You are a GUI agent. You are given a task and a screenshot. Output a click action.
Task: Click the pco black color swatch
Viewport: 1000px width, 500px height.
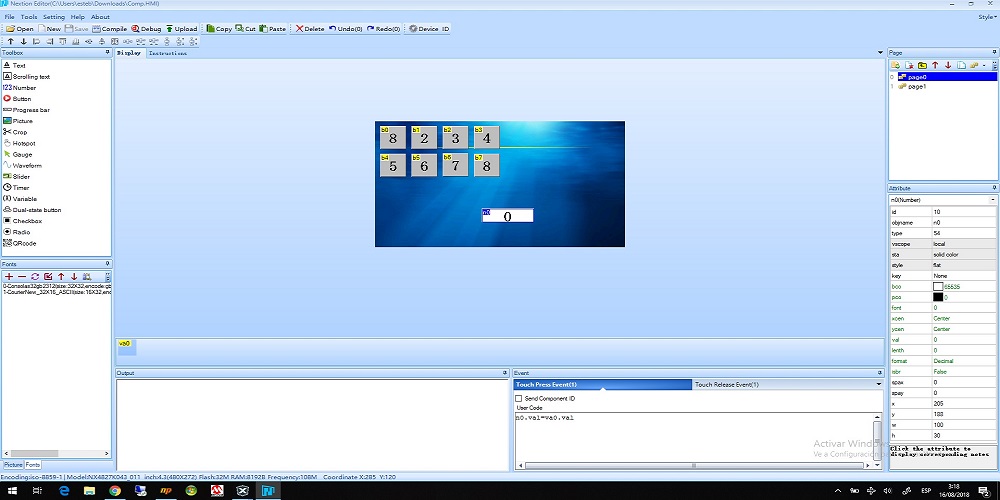click(938, 297)
